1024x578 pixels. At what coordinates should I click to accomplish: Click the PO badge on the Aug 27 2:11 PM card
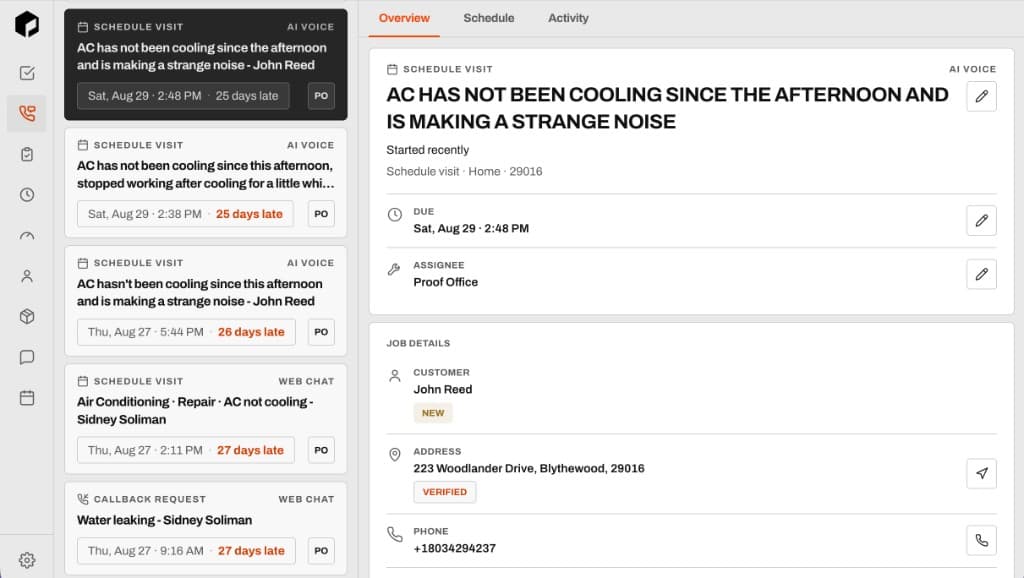point(321,450)
